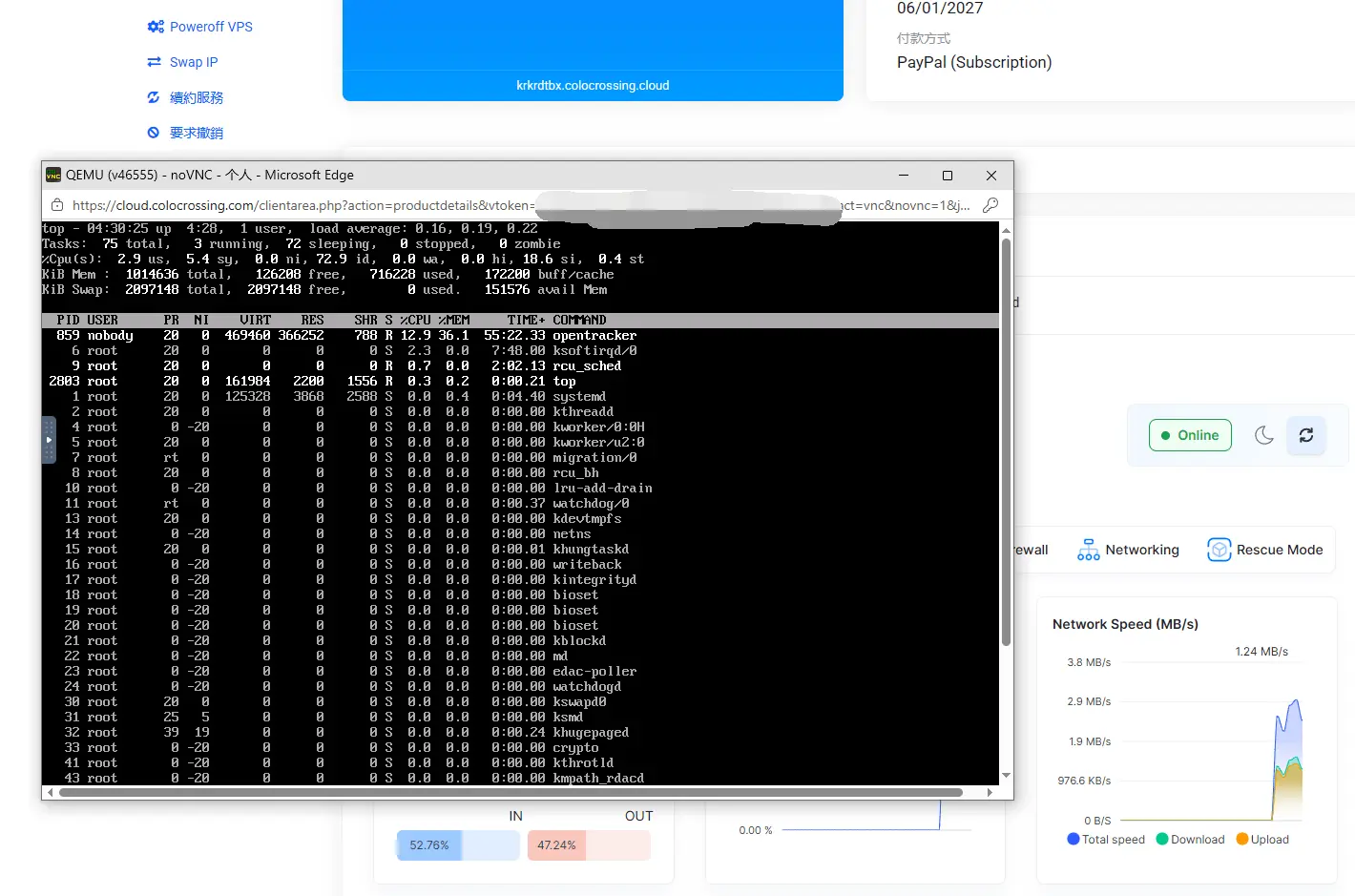Maximize the noVNC Edge window
The height and width of the screenshot is (896, 1355).
(948, 176)
